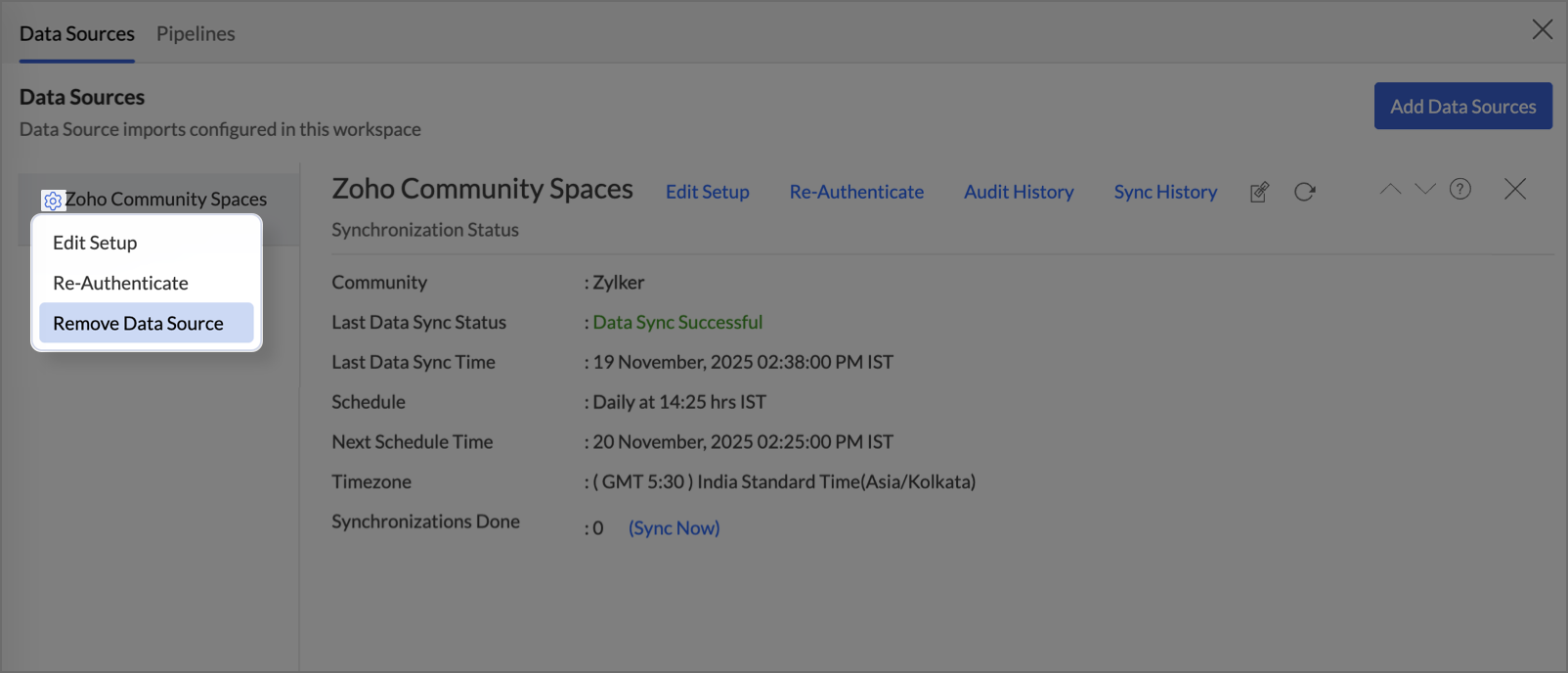This screenshot has height=673, width=1568.
Task: Choose Re-Authenticate from the context menu
Action: (x=120, y=283)
